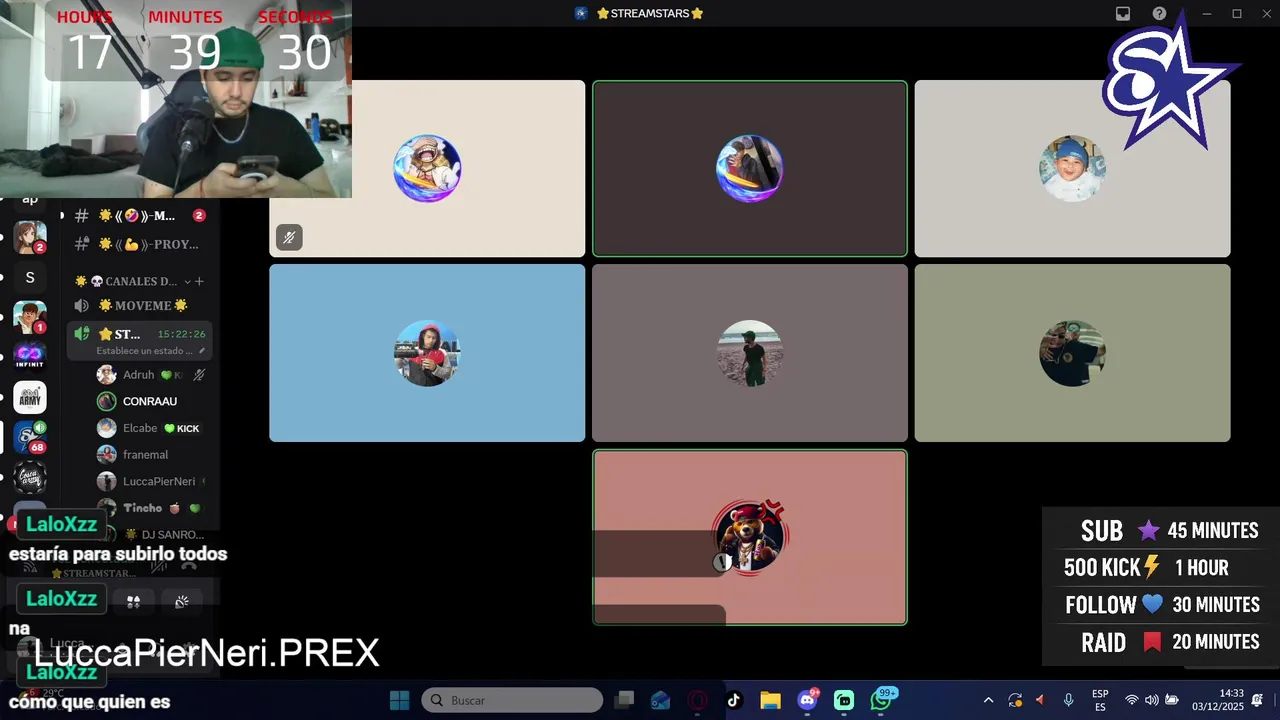Open the INFINIT server icon
The width and height of the screenshot is (1280, 720).
point(30,357)
